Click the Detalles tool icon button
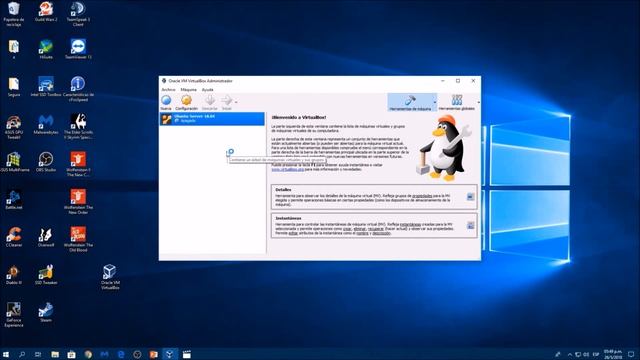Image resolution: width=640 pixels, height=360 pixels. coord(470,197)
